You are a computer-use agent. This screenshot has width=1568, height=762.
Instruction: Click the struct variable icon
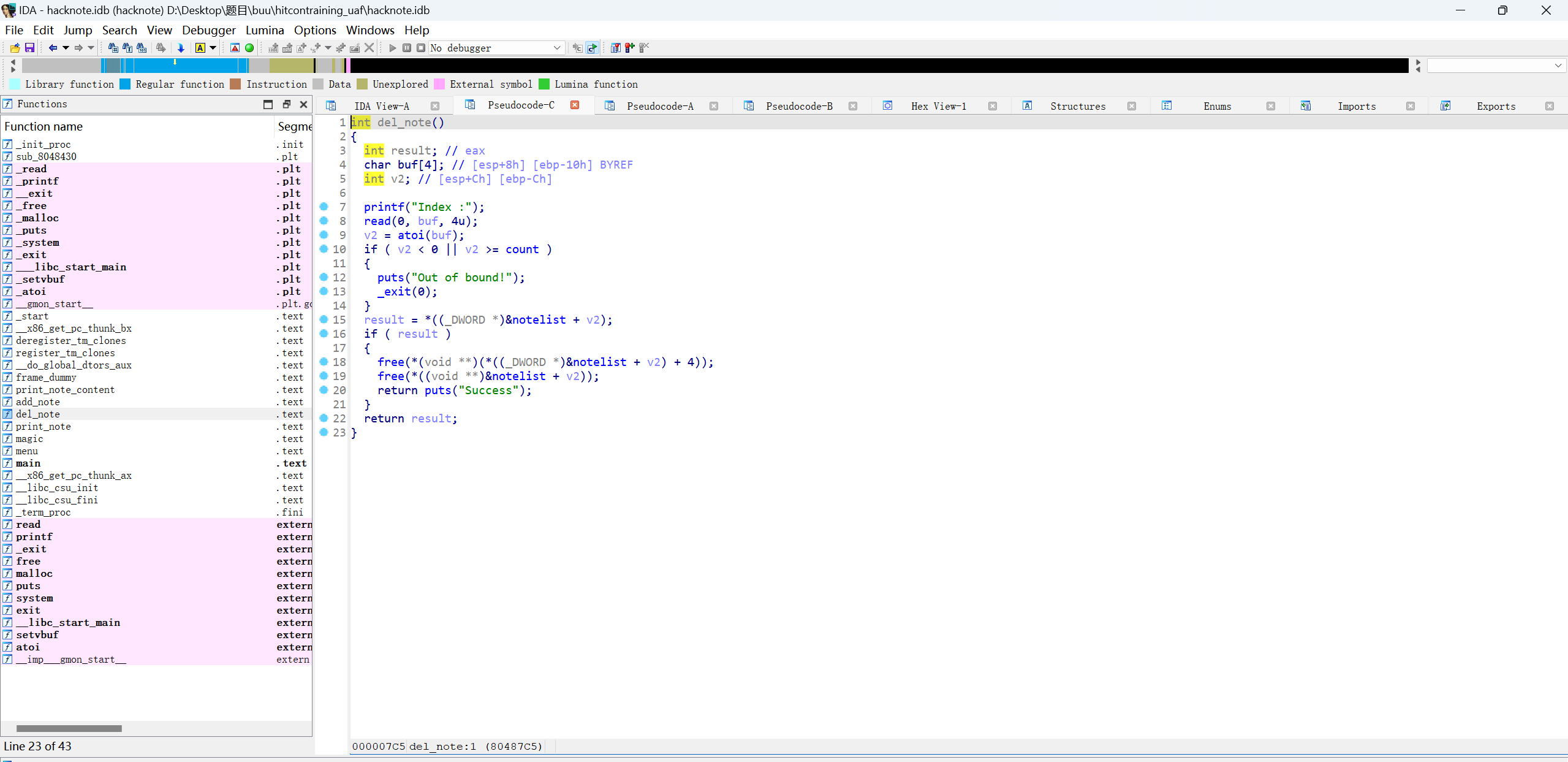316,48
